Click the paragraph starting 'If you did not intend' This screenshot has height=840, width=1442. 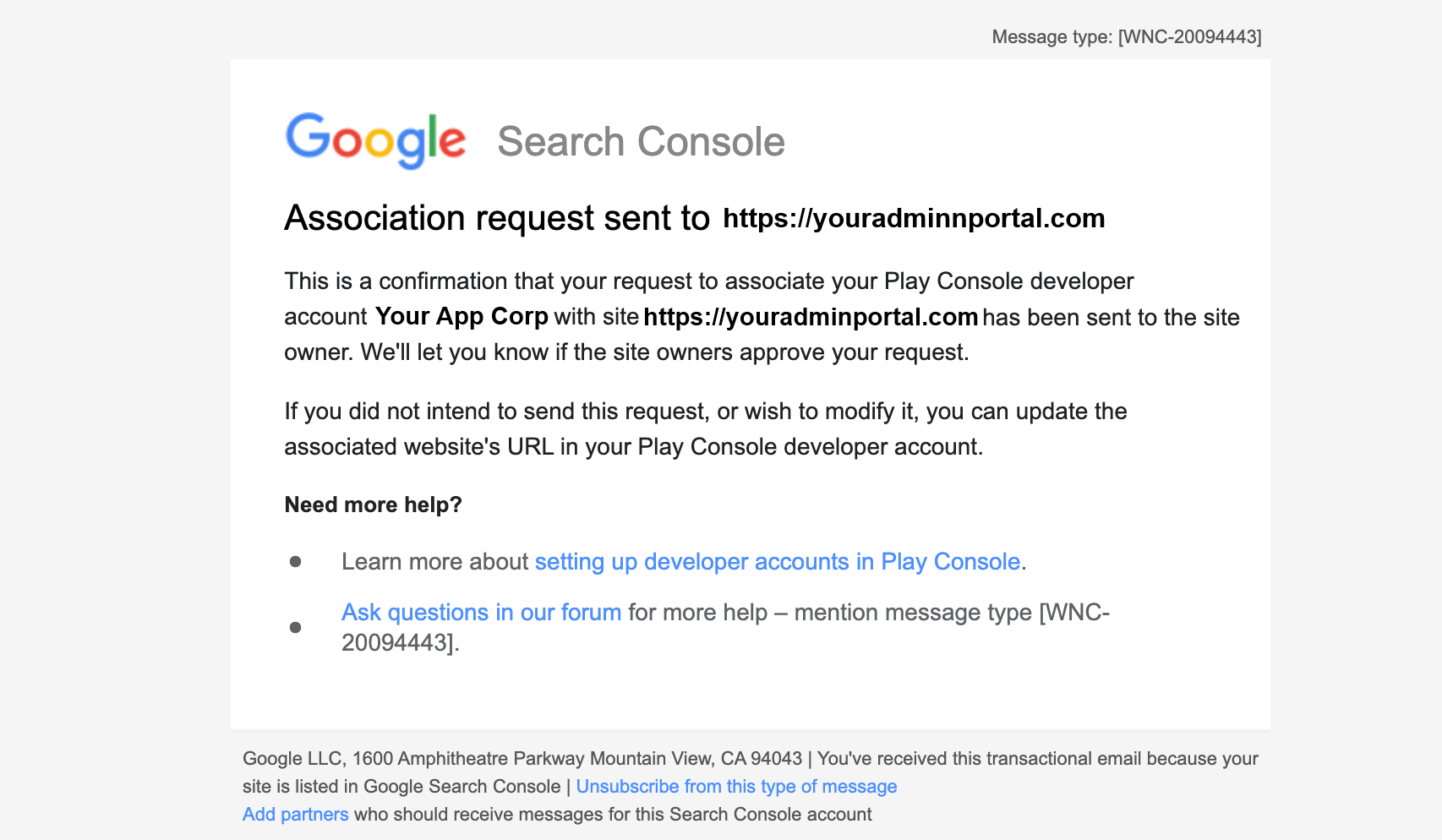point(706,428)
